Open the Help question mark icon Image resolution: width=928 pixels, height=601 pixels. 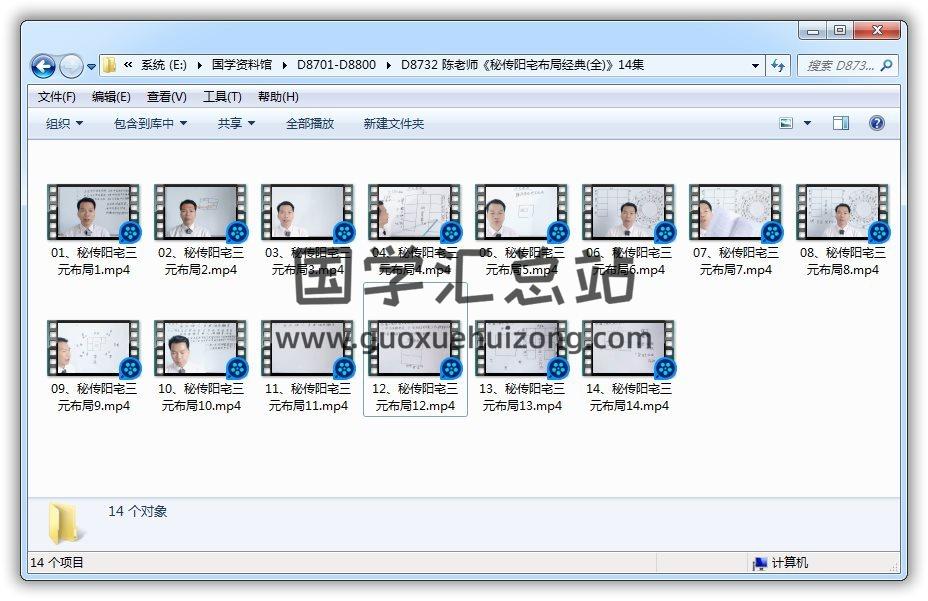pos(876,123)
